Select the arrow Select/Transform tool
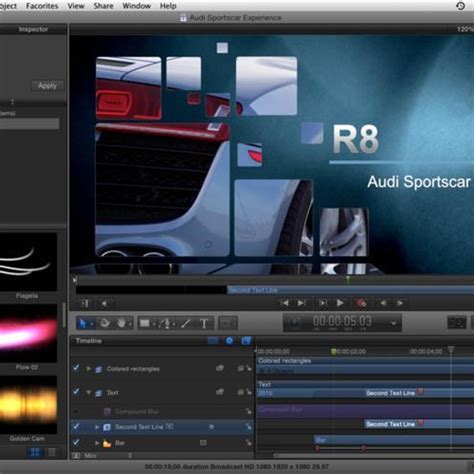Screen dimensions: 474x474 click(82, 323)
